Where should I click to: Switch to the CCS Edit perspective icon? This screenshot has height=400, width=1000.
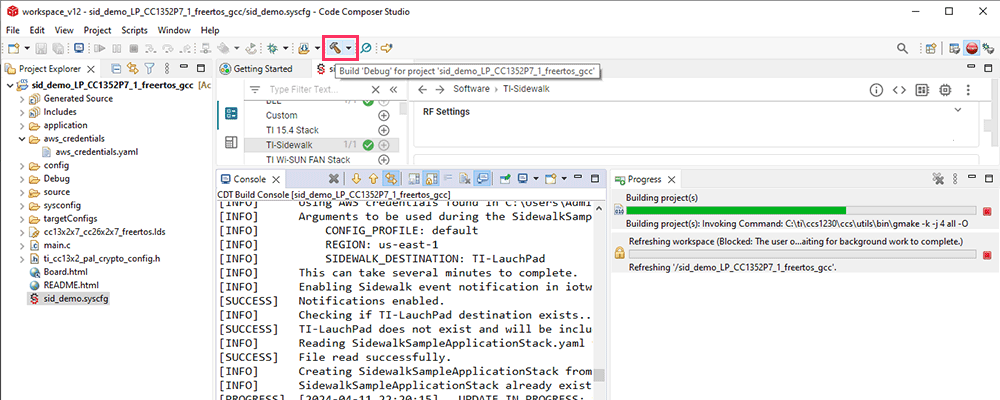955,48
